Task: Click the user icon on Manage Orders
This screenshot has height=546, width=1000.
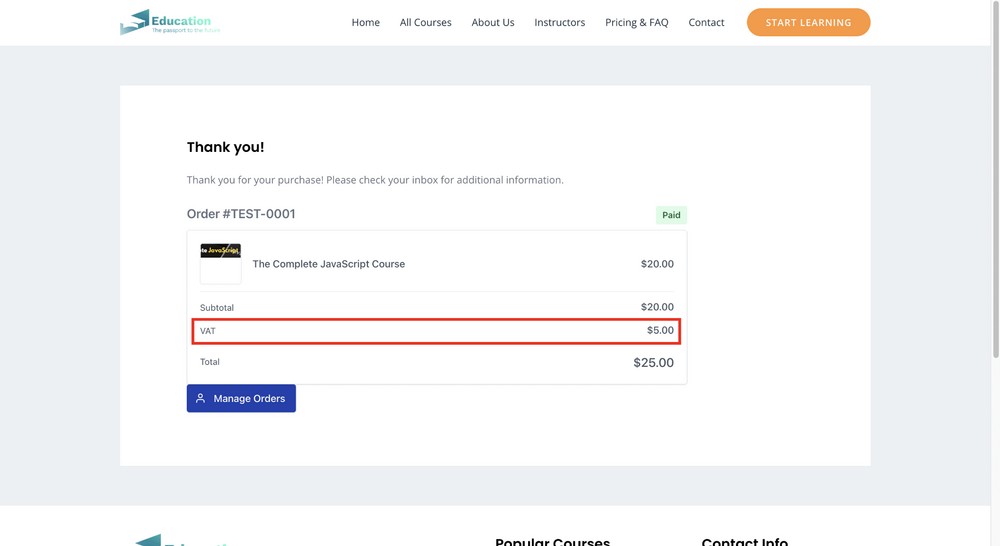Action: [201, 398]
